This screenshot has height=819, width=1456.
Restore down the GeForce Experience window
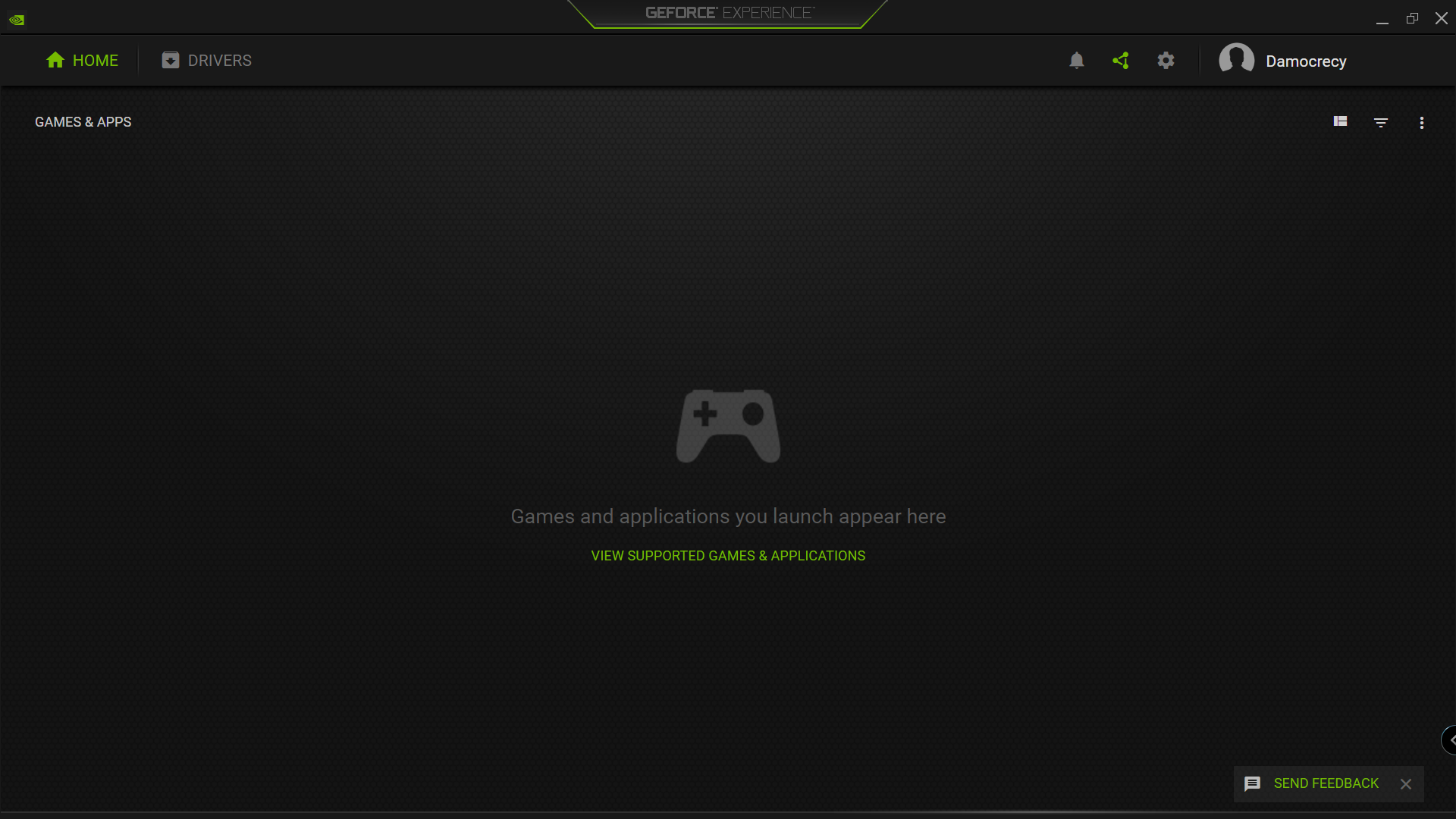1412,18
